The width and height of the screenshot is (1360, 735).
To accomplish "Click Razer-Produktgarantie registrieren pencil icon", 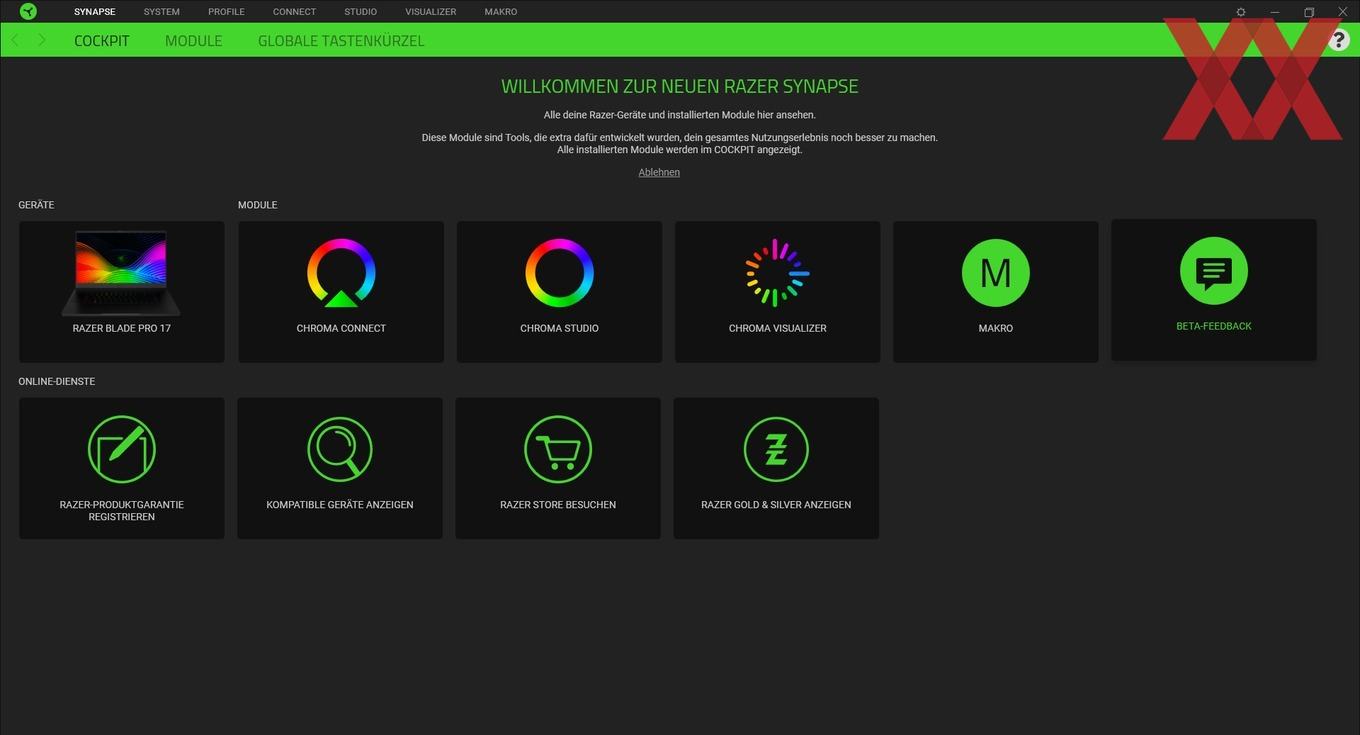I will 121,449.
